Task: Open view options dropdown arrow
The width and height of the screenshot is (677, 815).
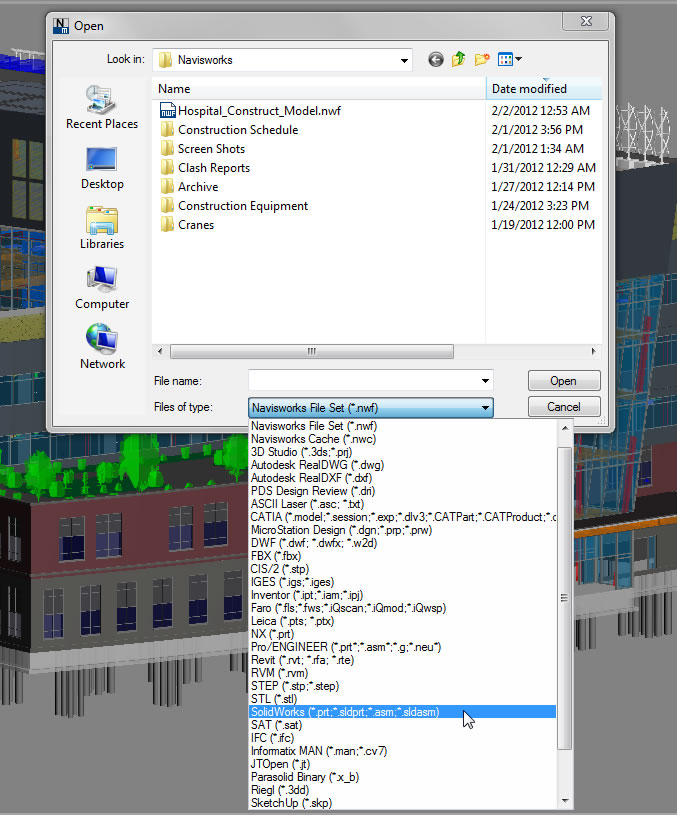Action: [x=518, y=59]
